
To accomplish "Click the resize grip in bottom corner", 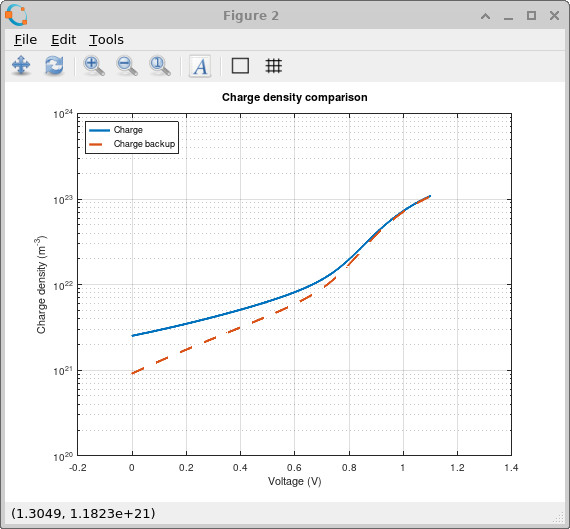I will pyautogui.click(x=558, y=517).
